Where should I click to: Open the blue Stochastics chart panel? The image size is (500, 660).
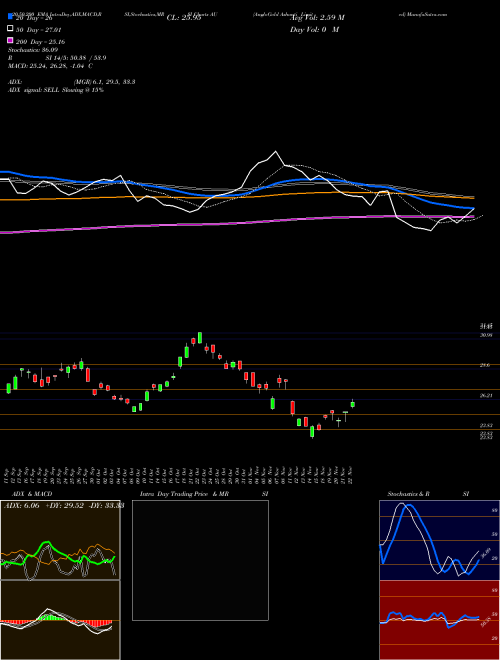439,540
